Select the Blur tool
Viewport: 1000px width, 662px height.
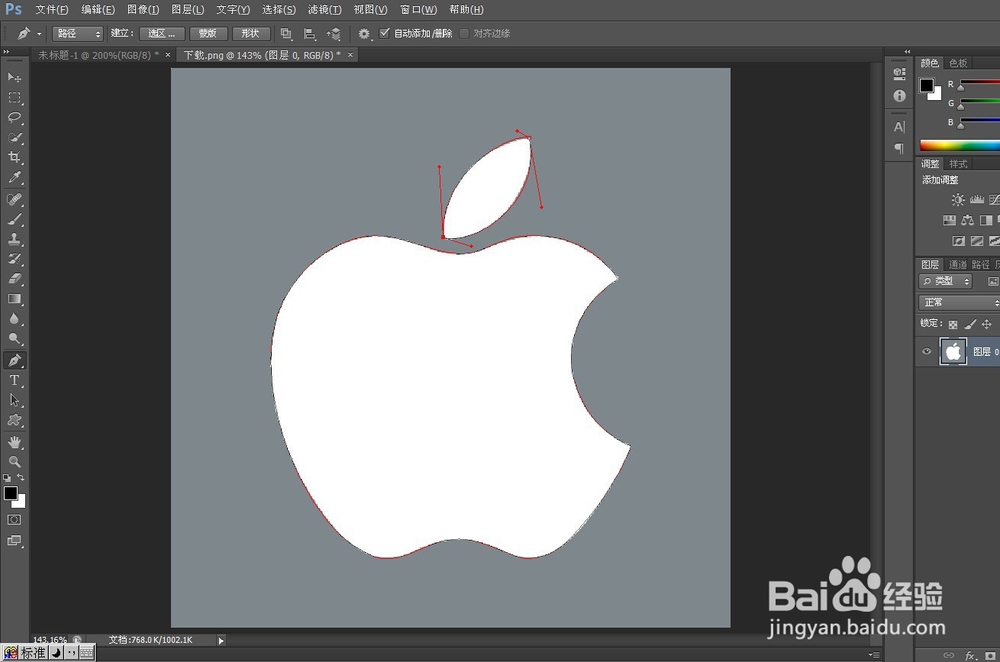click(14, 319)
